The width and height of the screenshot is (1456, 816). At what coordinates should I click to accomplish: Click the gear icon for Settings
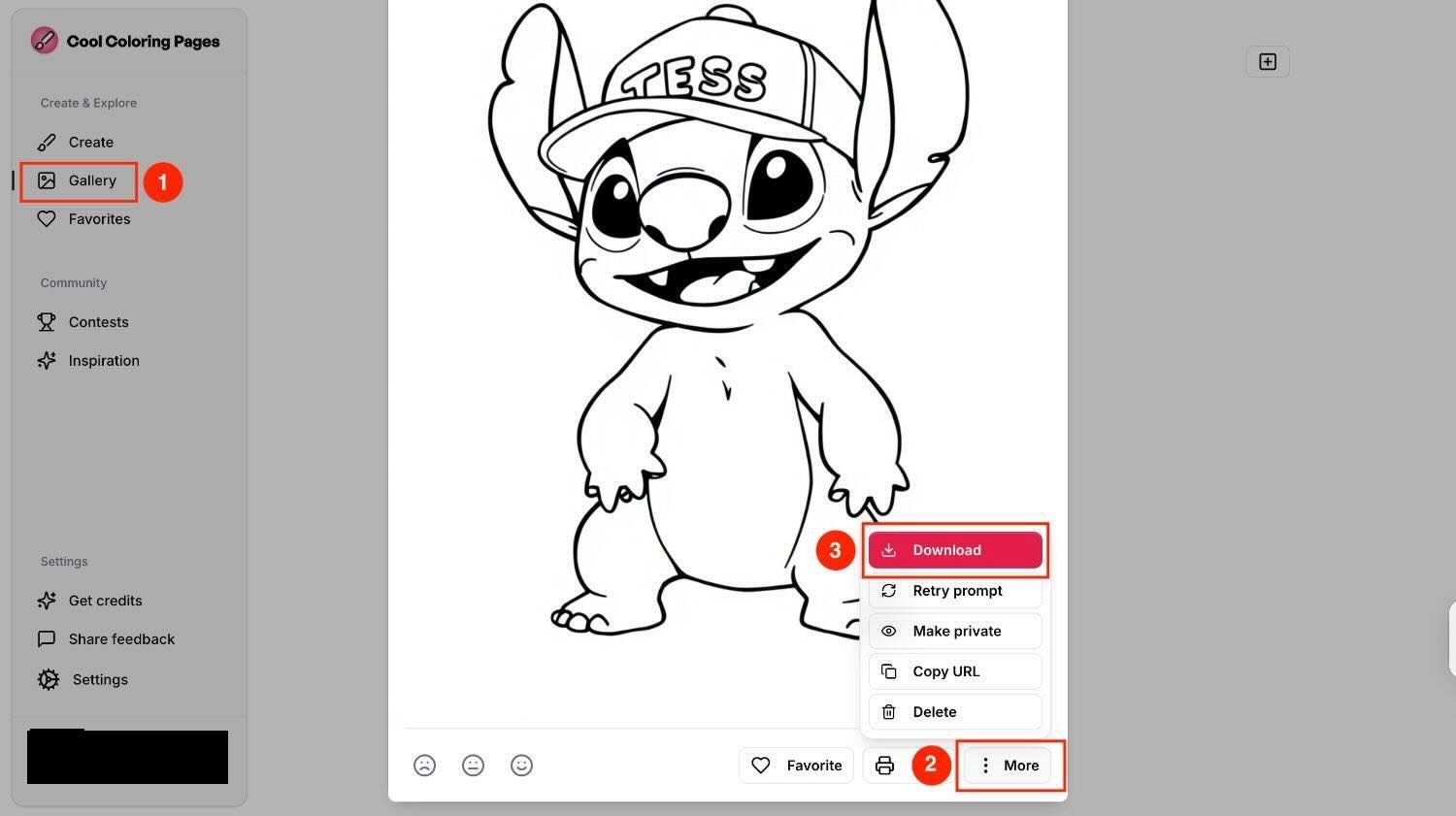click(49, 679)
